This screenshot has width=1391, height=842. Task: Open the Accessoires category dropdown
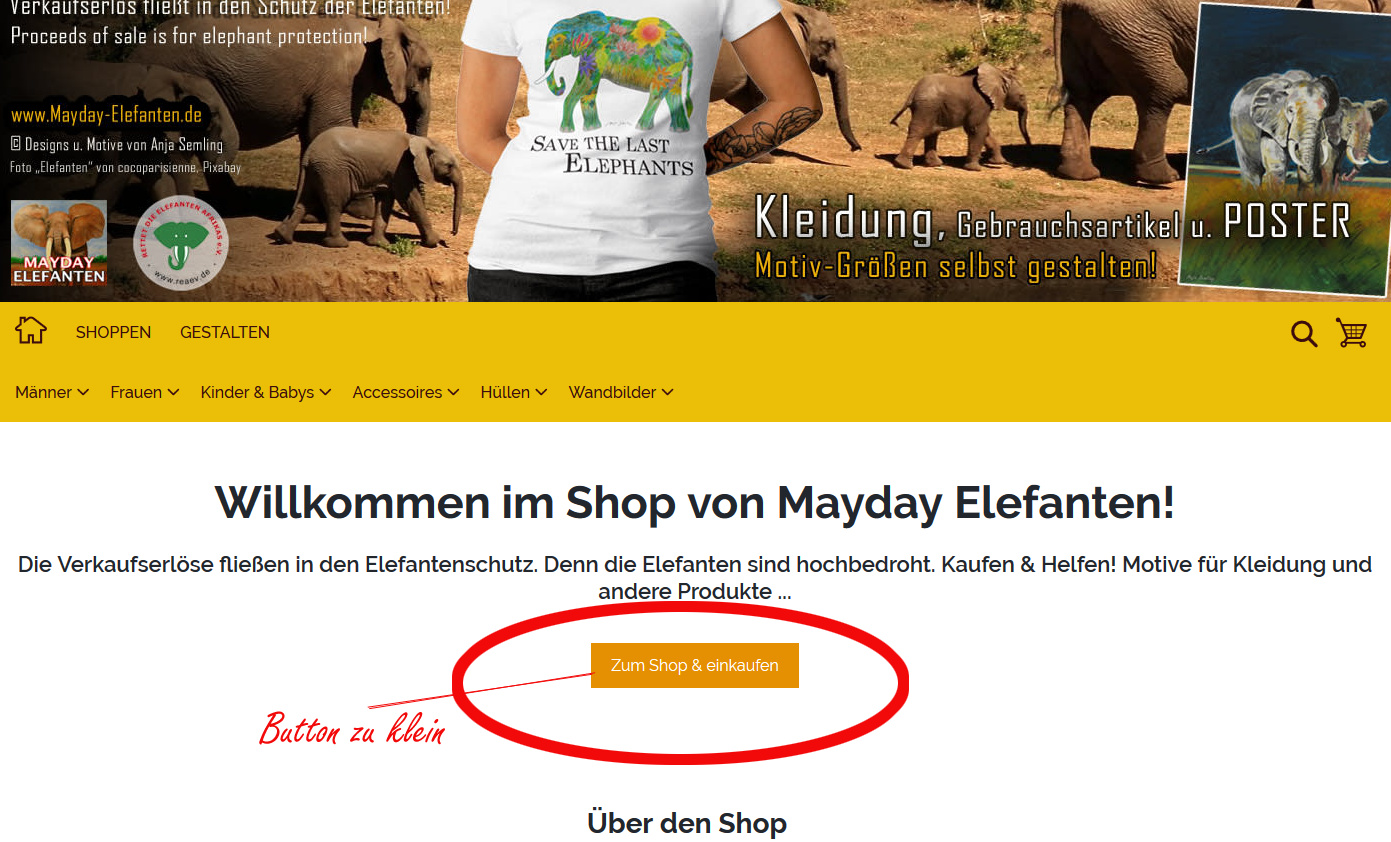(406, 392)
